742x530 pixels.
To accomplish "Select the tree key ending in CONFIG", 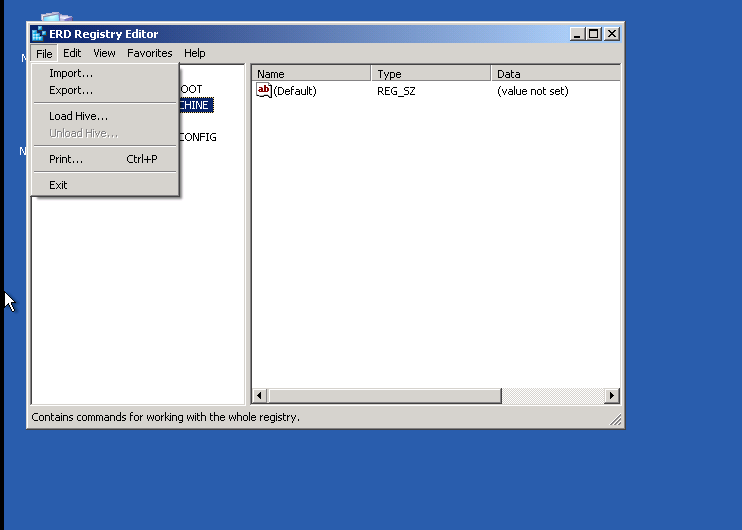I will (x=198, y=137).
